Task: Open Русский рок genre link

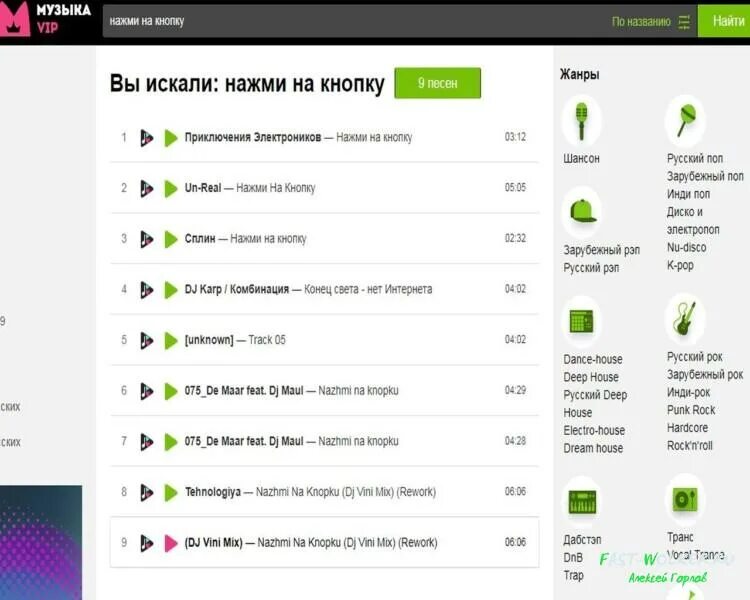Action: coord(695,357)
